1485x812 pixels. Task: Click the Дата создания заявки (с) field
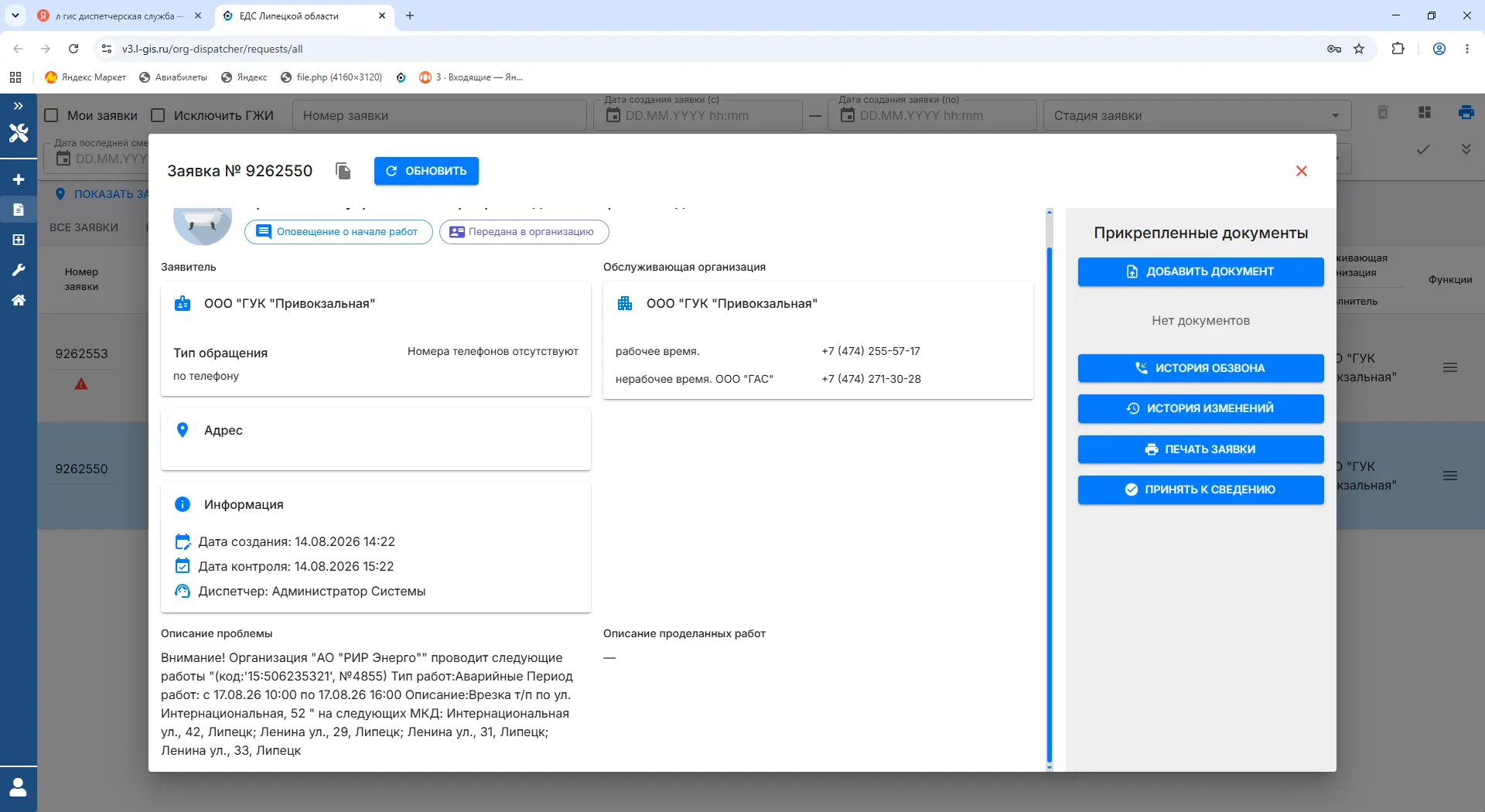698,115
